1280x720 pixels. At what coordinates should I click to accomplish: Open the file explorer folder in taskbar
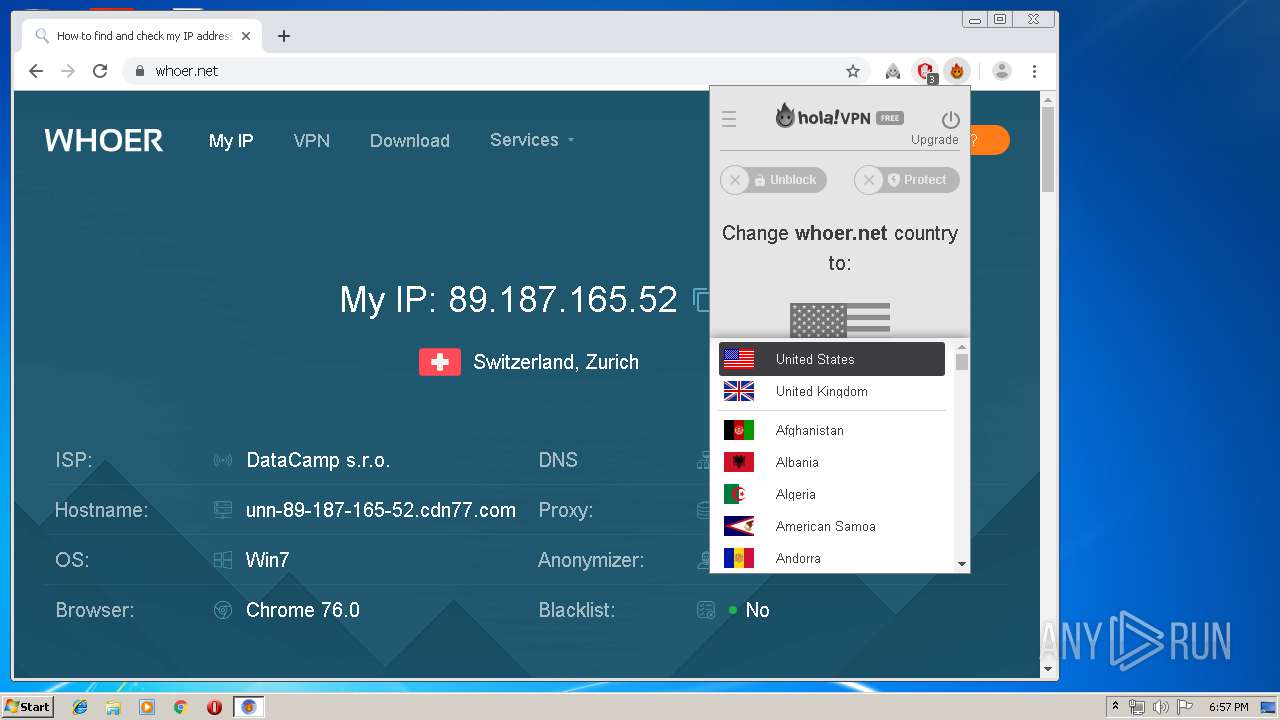click(x=113, y=707)
